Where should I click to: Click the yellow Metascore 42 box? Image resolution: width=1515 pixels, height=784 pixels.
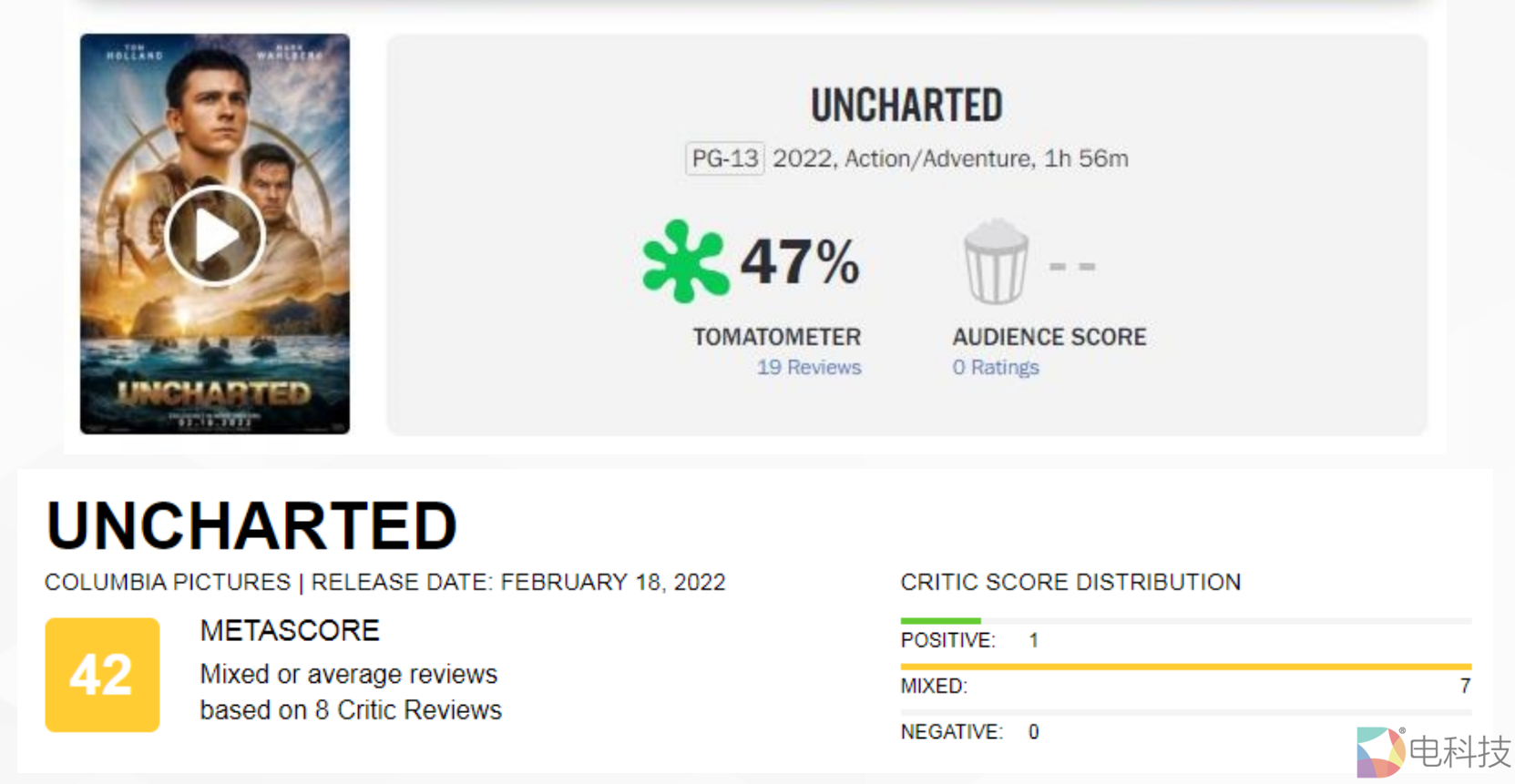click(102, 675)
